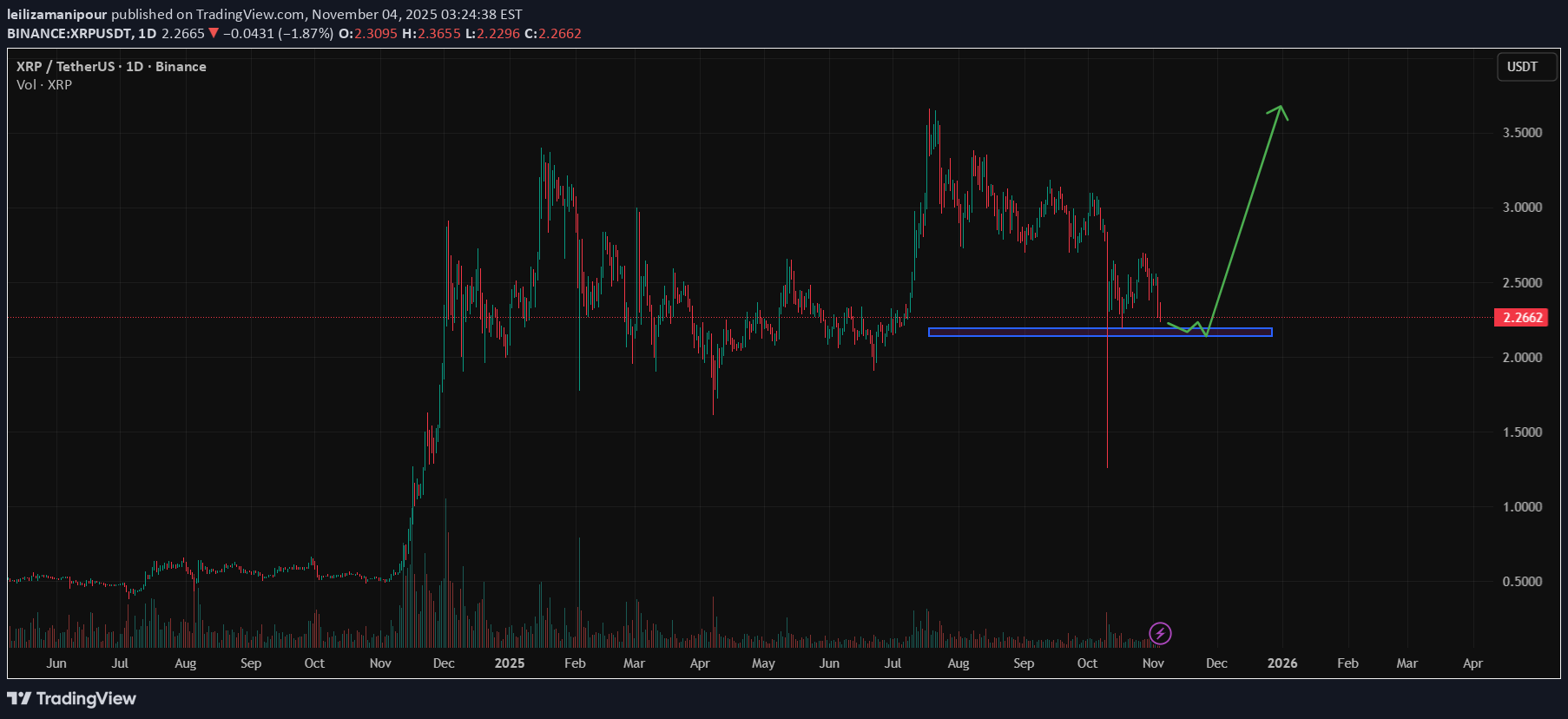Image resolution: width=1568 pixels, height=719 pixels.
Task: Click the 0.5000 level on price axis
Action: (1522, 582)
